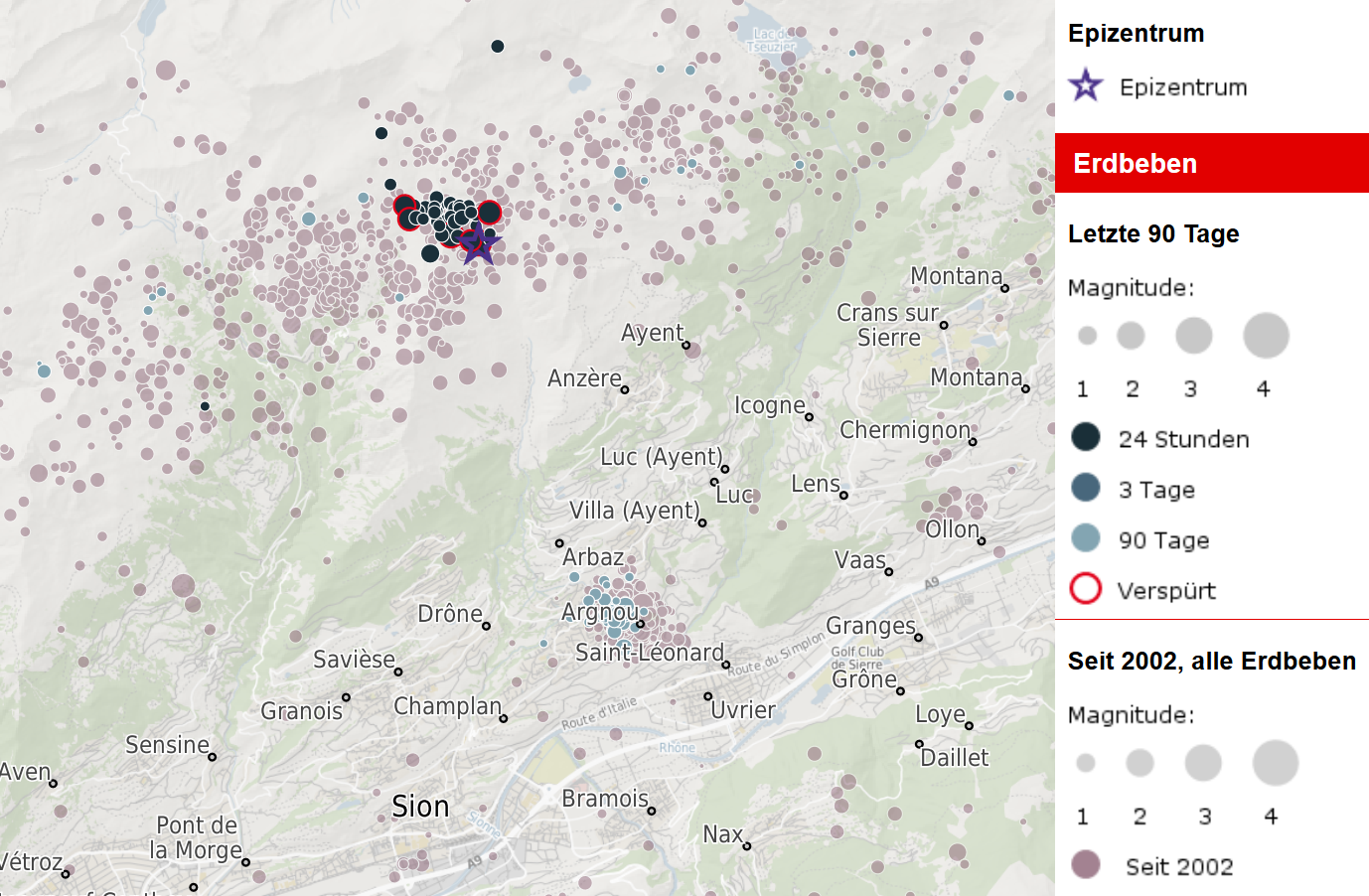Click the 'Crans sur Sierre' map label
Screen dimensions: 1369x896
coord(888,325)
